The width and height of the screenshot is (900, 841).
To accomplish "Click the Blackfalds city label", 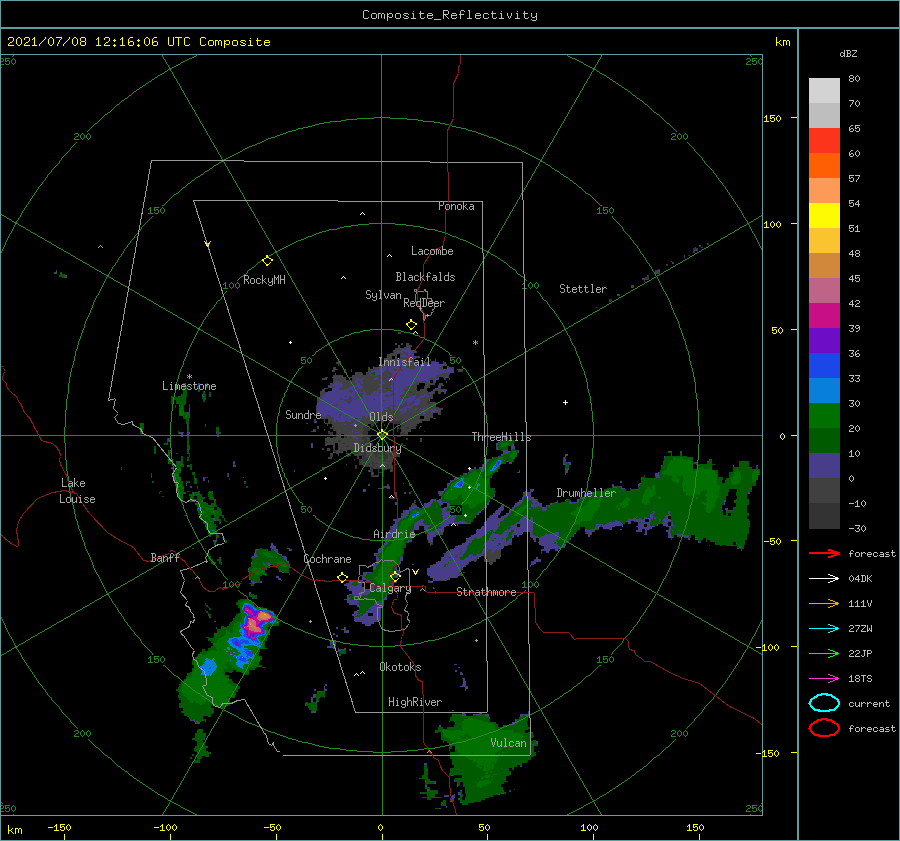I will pos(425,277).
